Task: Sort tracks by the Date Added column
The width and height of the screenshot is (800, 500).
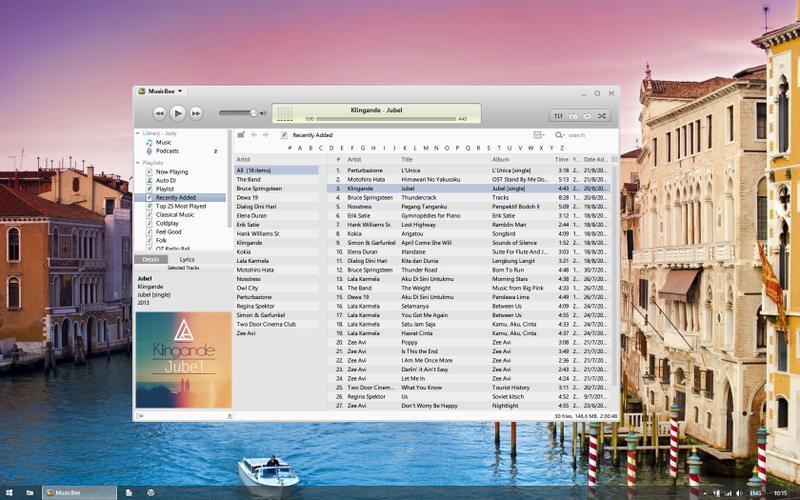Action: pyautogui.click(x=595, y=160)
